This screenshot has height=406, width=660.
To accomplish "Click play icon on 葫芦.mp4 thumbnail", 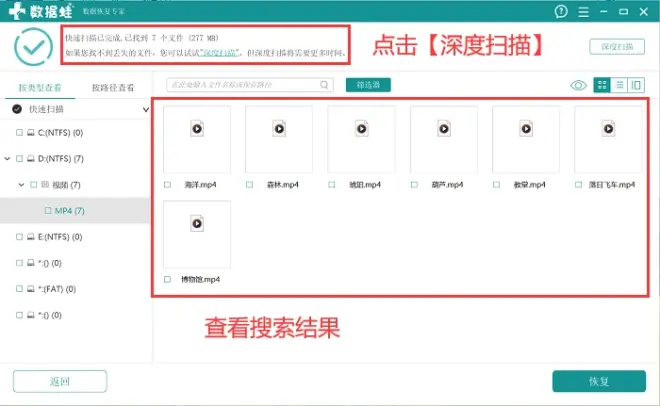I will 444,129.
